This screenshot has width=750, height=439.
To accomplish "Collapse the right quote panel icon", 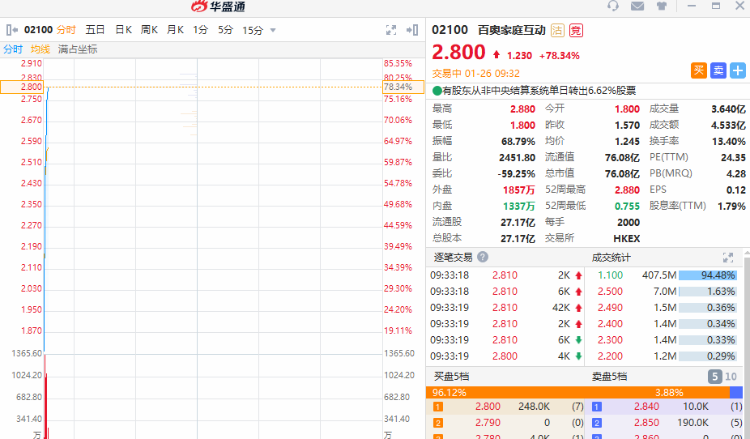I will click(413, 30).
